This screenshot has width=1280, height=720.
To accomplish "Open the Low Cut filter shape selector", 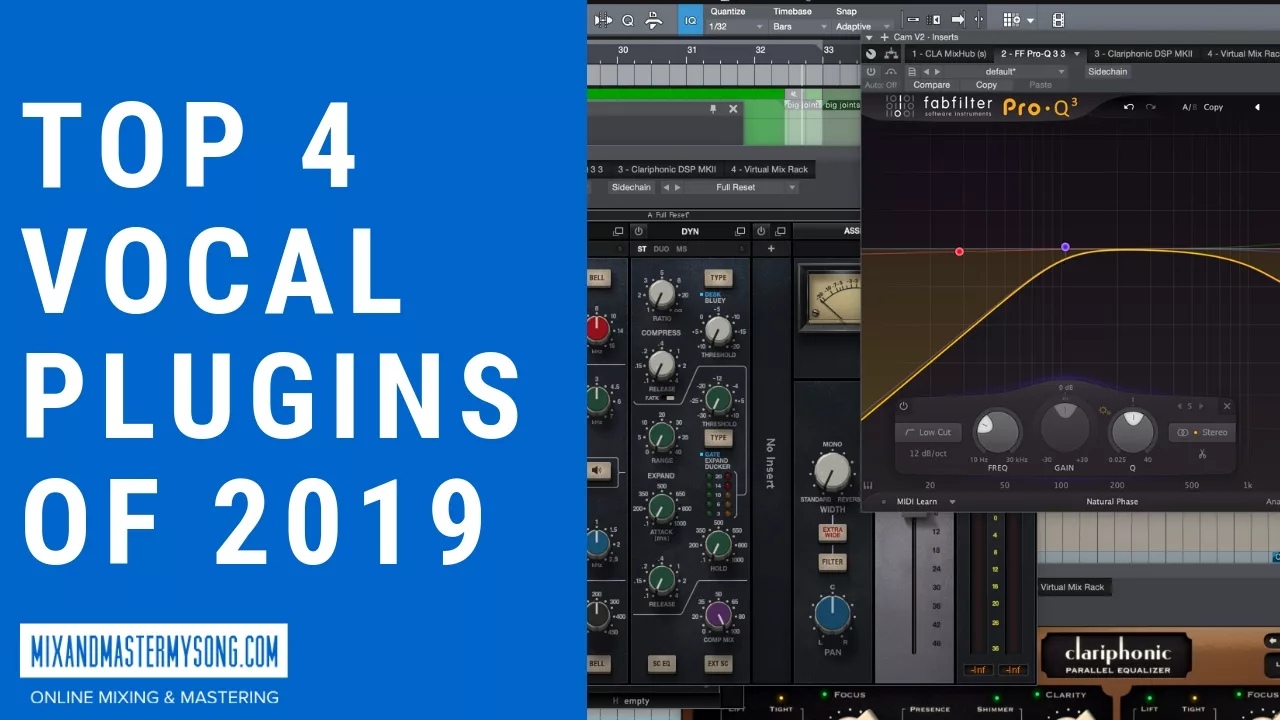I will point(929,432).
